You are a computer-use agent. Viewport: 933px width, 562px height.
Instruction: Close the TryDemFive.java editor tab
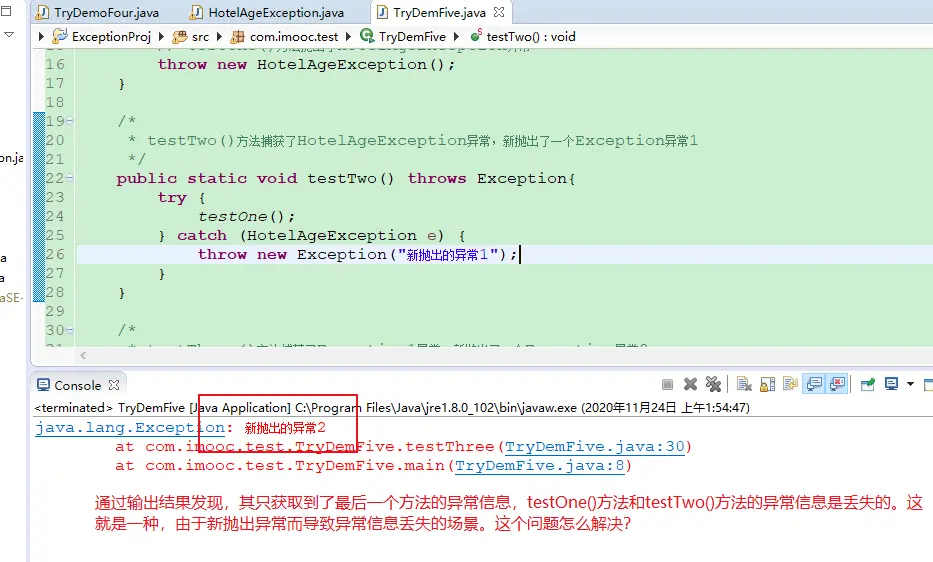499,12
